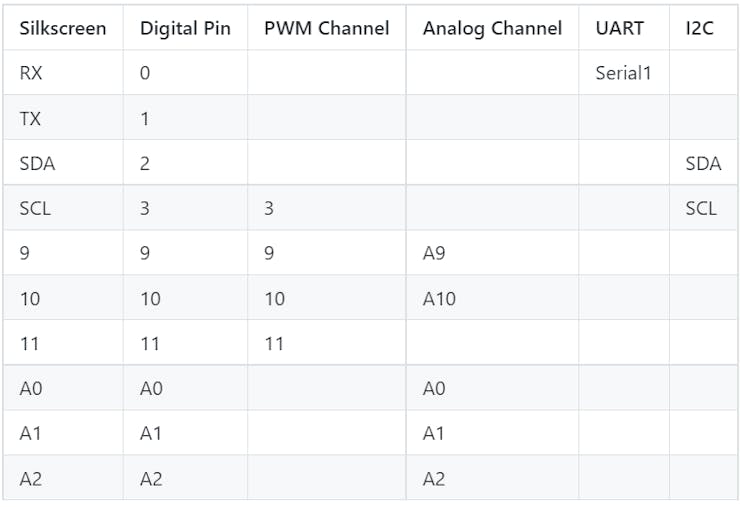
Task: Select the PWM Channel header cell
Action: tap(326, 28)
